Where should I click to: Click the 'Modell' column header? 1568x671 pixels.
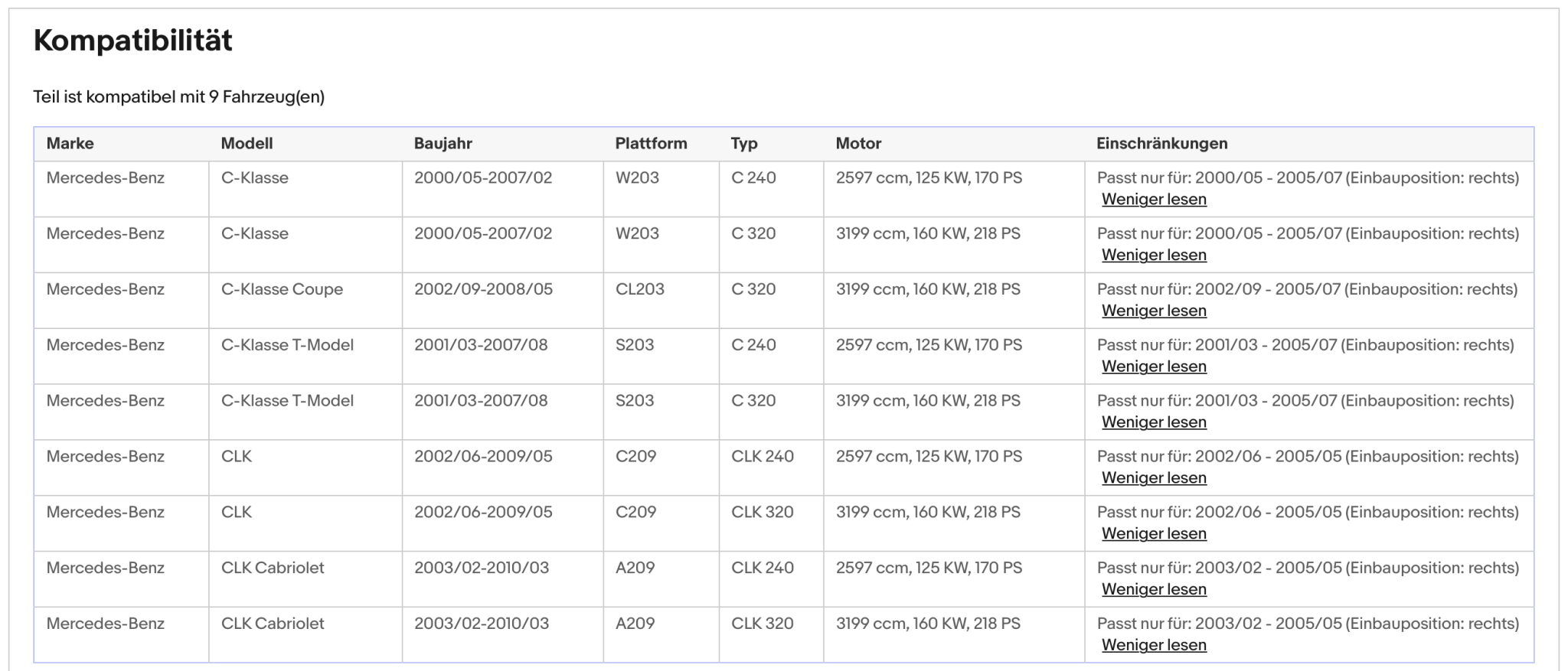point(247,143)
